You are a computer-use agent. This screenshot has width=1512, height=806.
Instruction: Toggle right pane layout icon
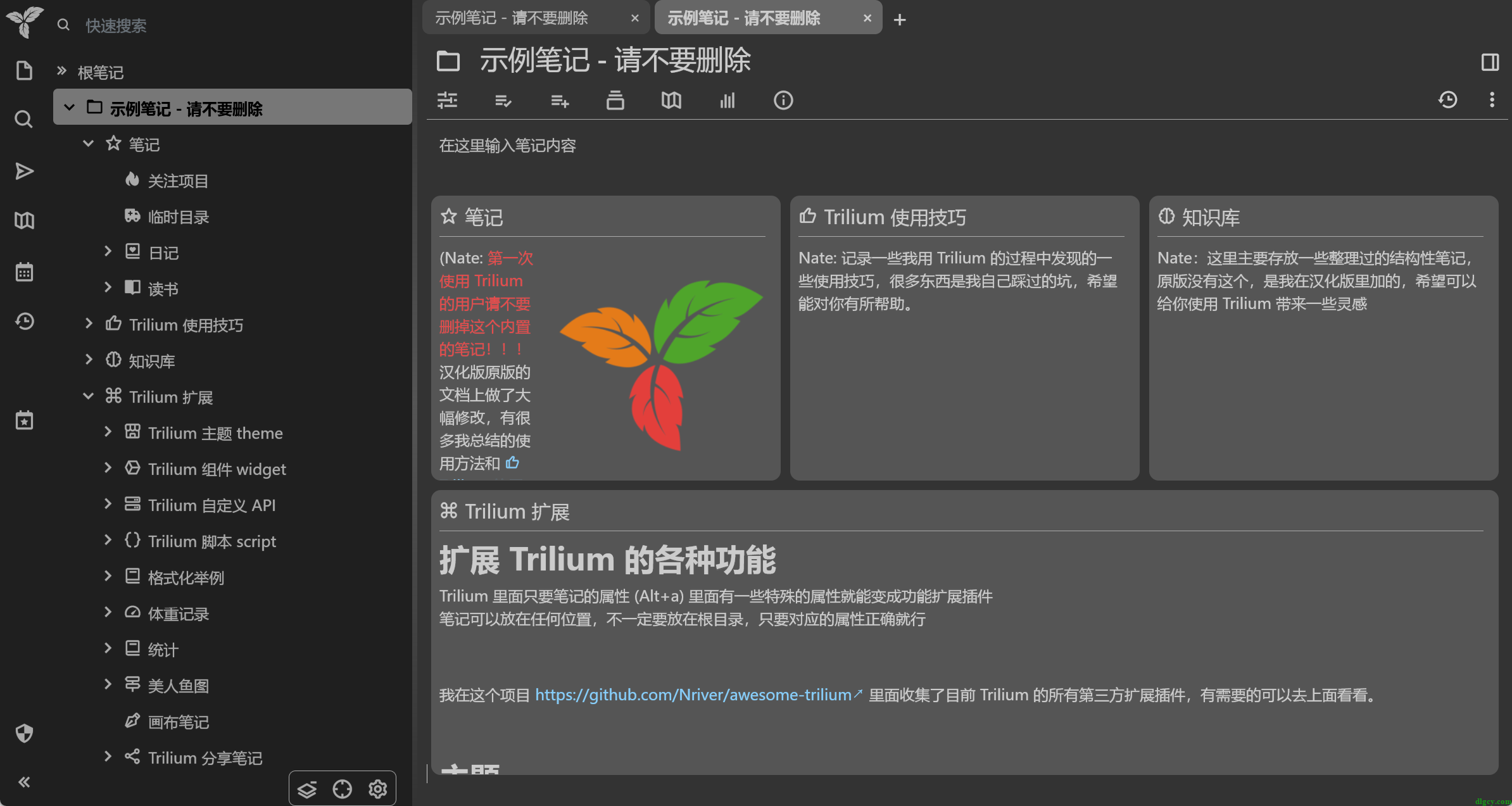coord(1490,61)
